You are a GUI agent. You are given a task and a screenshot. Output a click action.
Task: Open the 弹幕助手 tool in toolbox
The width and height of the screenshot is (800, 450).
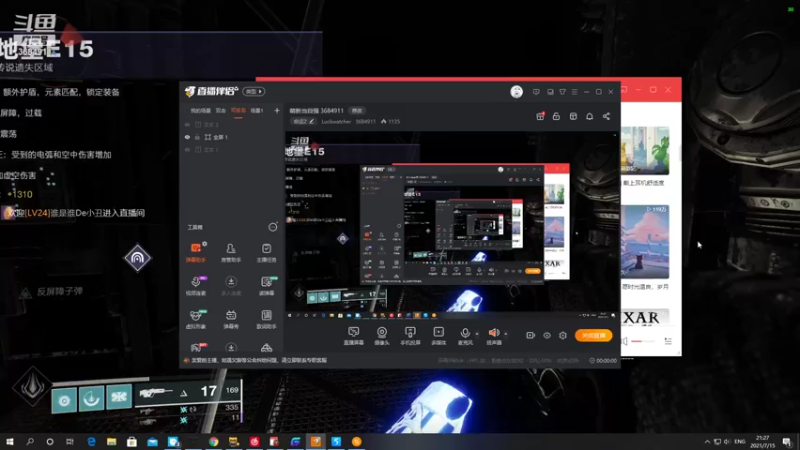pyautogui.click(x=196, y=252)
